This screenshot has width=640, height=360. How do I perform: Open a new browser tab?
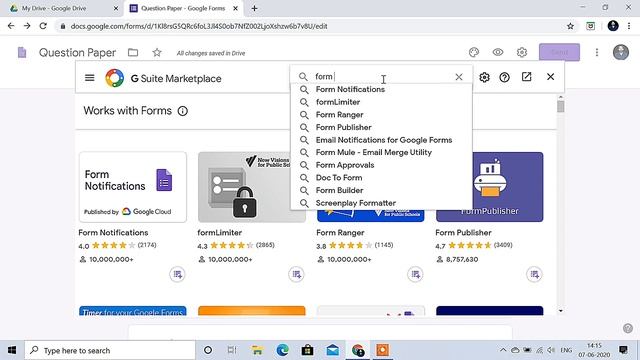[x=254, y=8]
